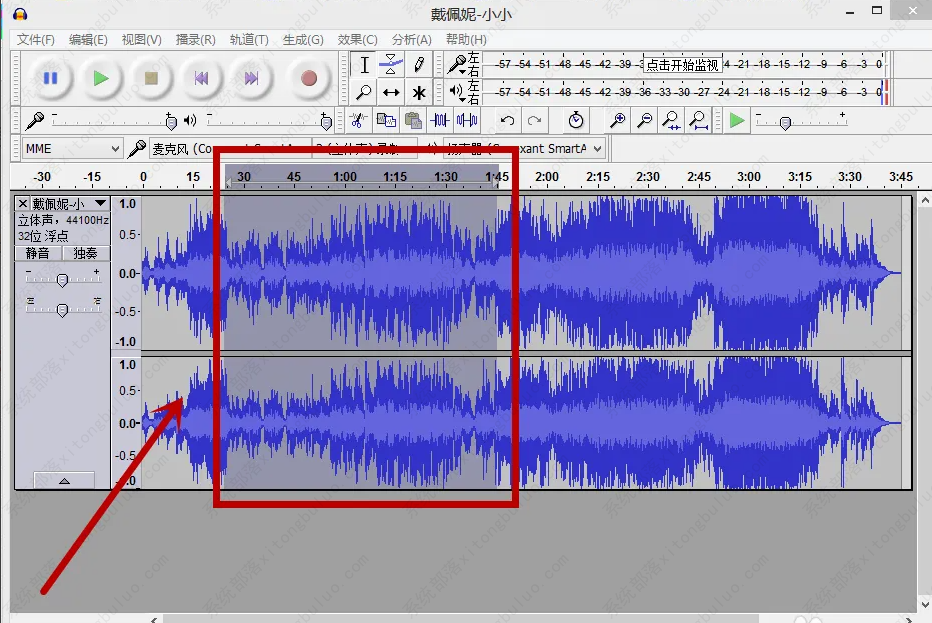This screenshot has height=623, width=932.
Task: Click the left channel vertical scale 1.0
Action: [127, 204]
